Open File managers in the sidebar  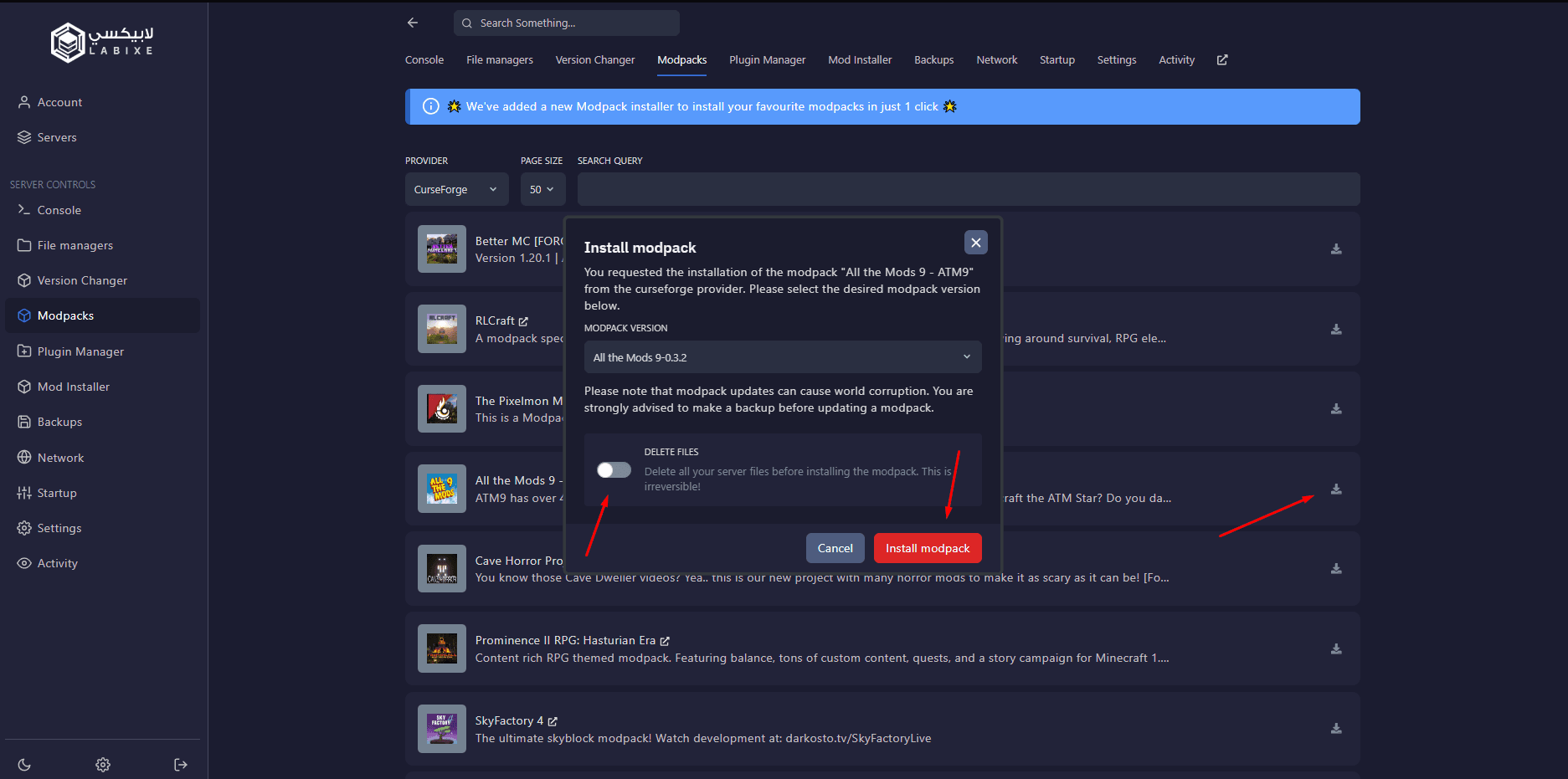pos(102,245)
